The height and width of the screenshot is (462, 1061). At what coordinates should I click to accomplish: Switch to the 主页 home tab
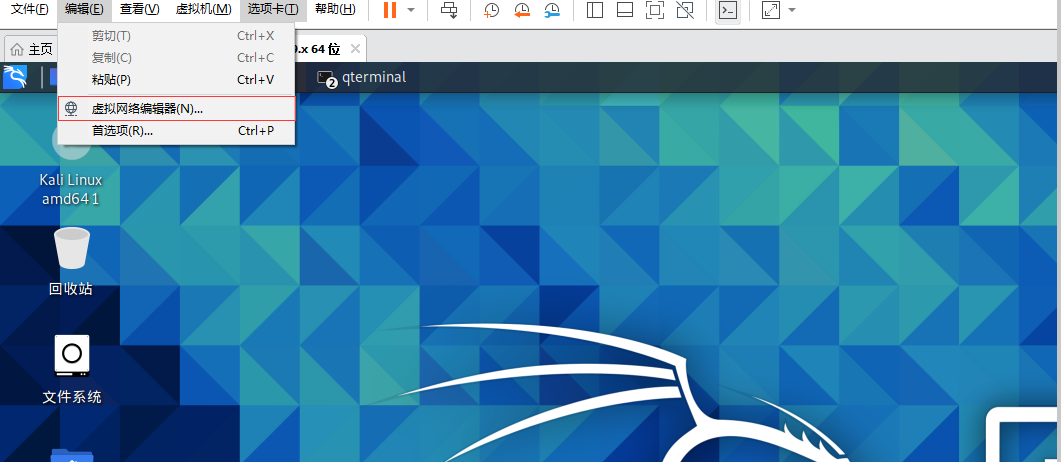pyautogui.click(x=31, y=49)
